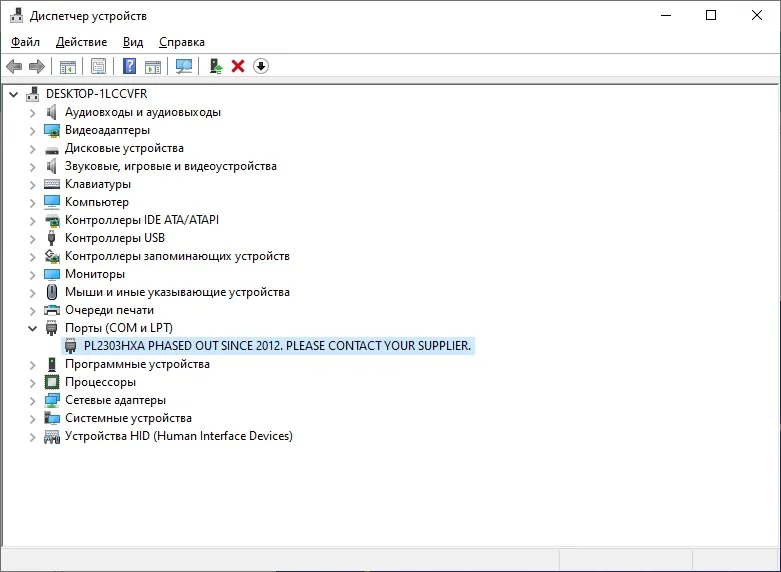Select the Дисковые устройства label
This screenshot has width=781, height=572.
point(124,148)
